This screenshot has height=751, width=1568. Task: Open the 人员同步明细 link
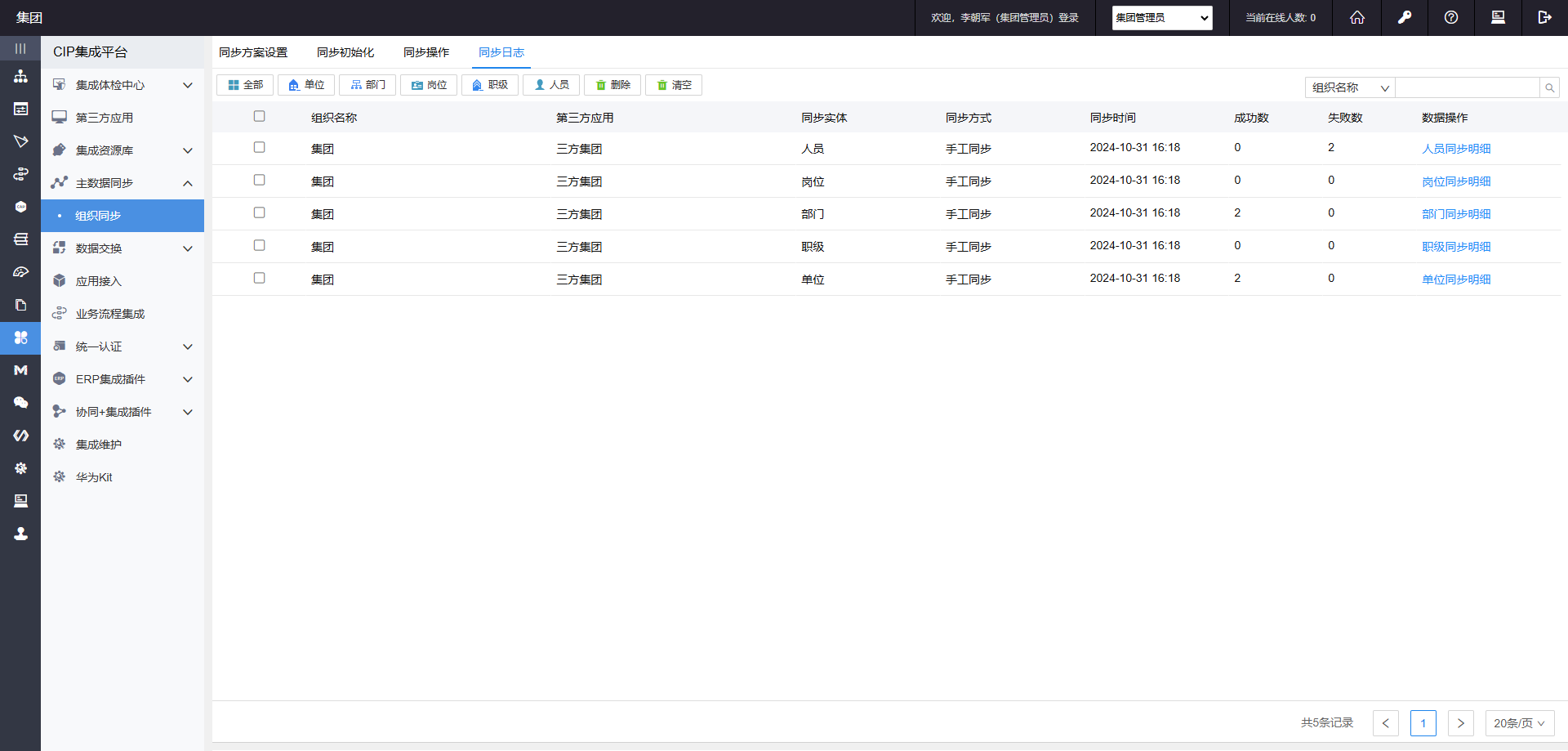coord(1455,149)
